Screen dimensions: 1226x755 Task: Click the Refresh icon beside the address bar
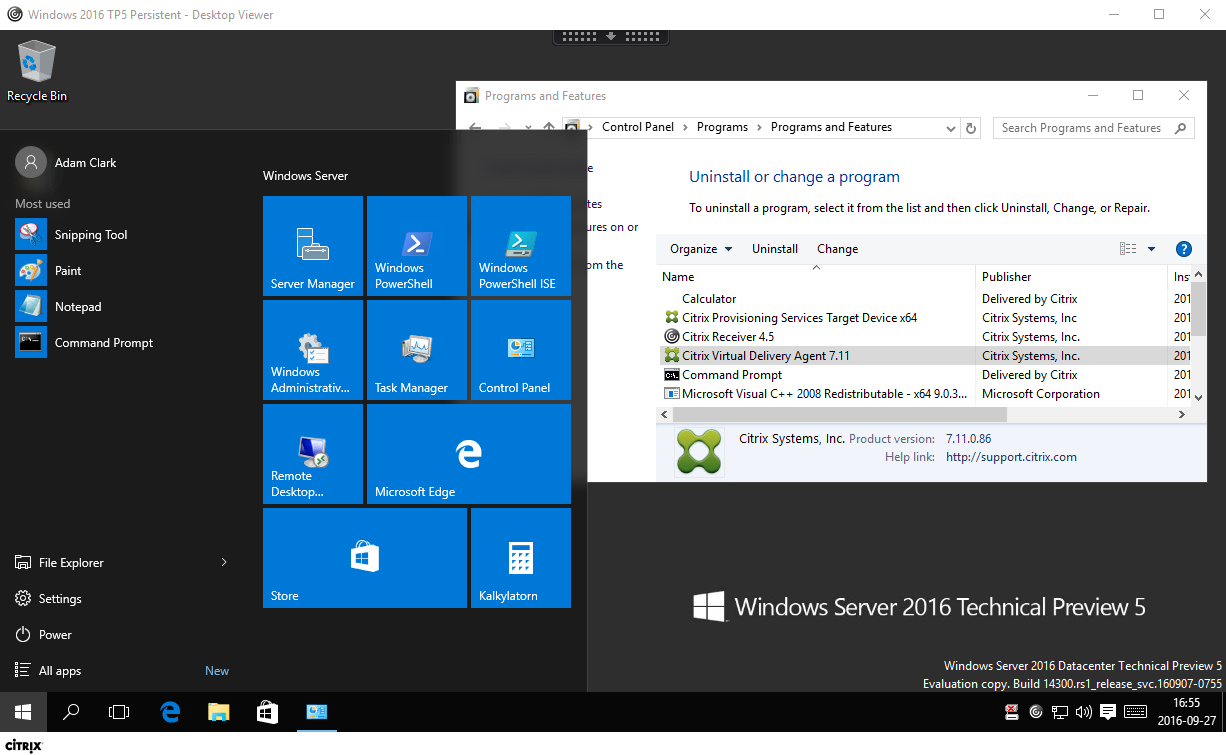(x=970, y=127)
